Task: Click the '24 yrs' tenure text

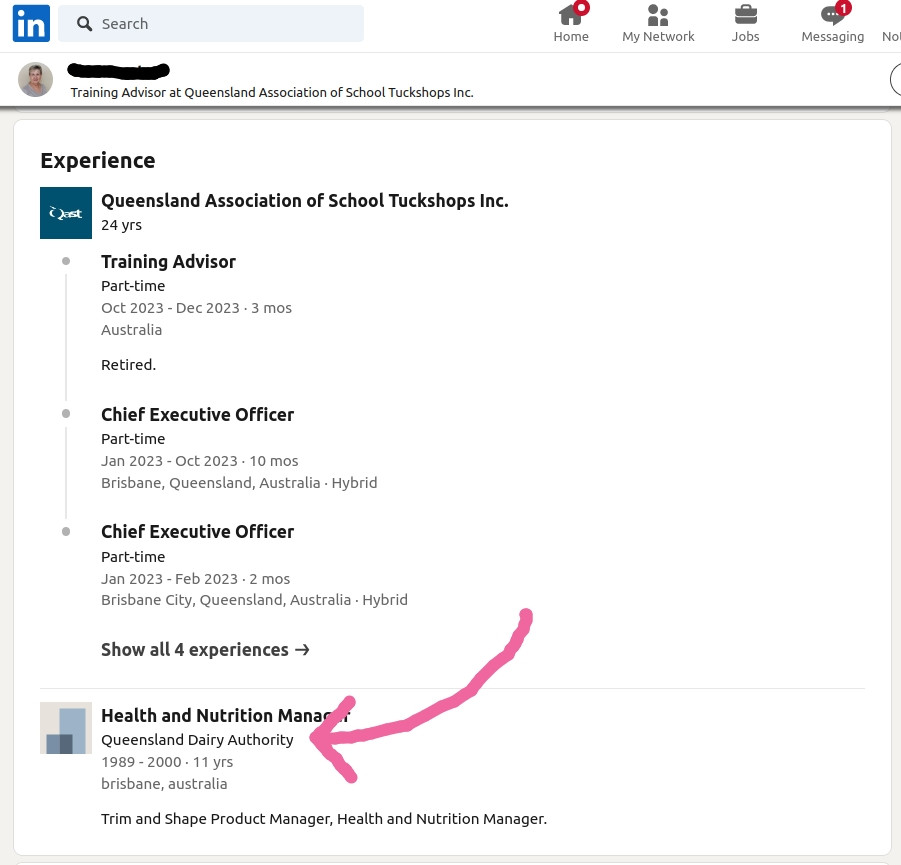Action: 121,225
